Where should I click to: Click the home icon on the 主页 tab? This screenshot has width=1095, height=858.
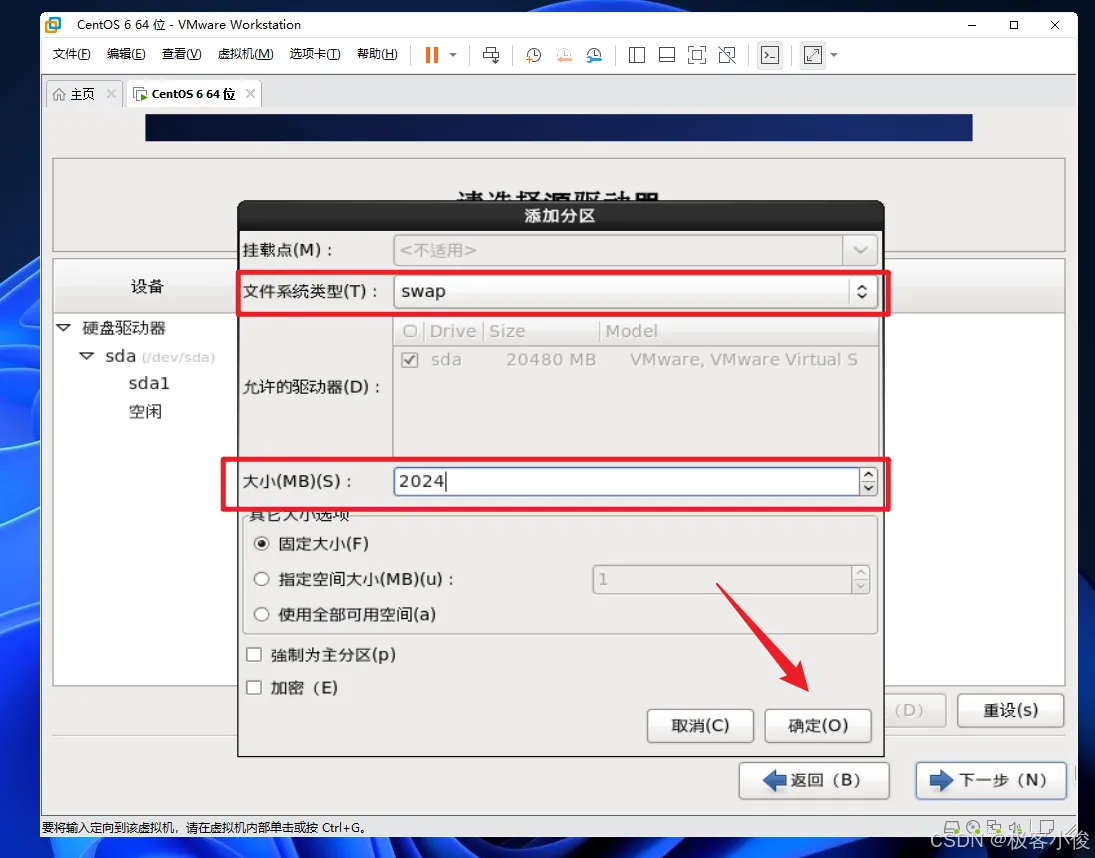59,94
